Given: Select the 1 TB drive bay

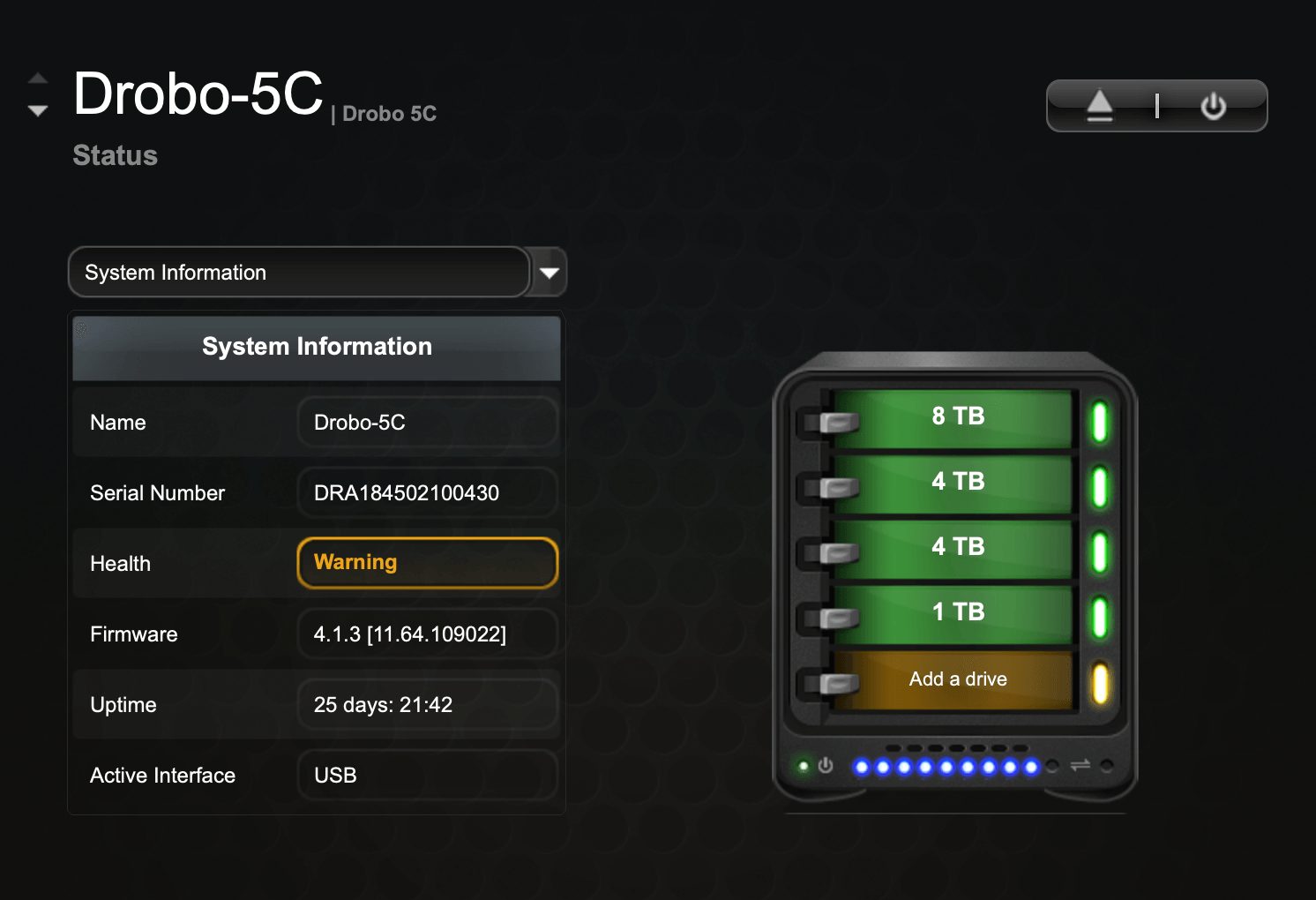Looking at the screenshot, I should (x=957, y=612).
